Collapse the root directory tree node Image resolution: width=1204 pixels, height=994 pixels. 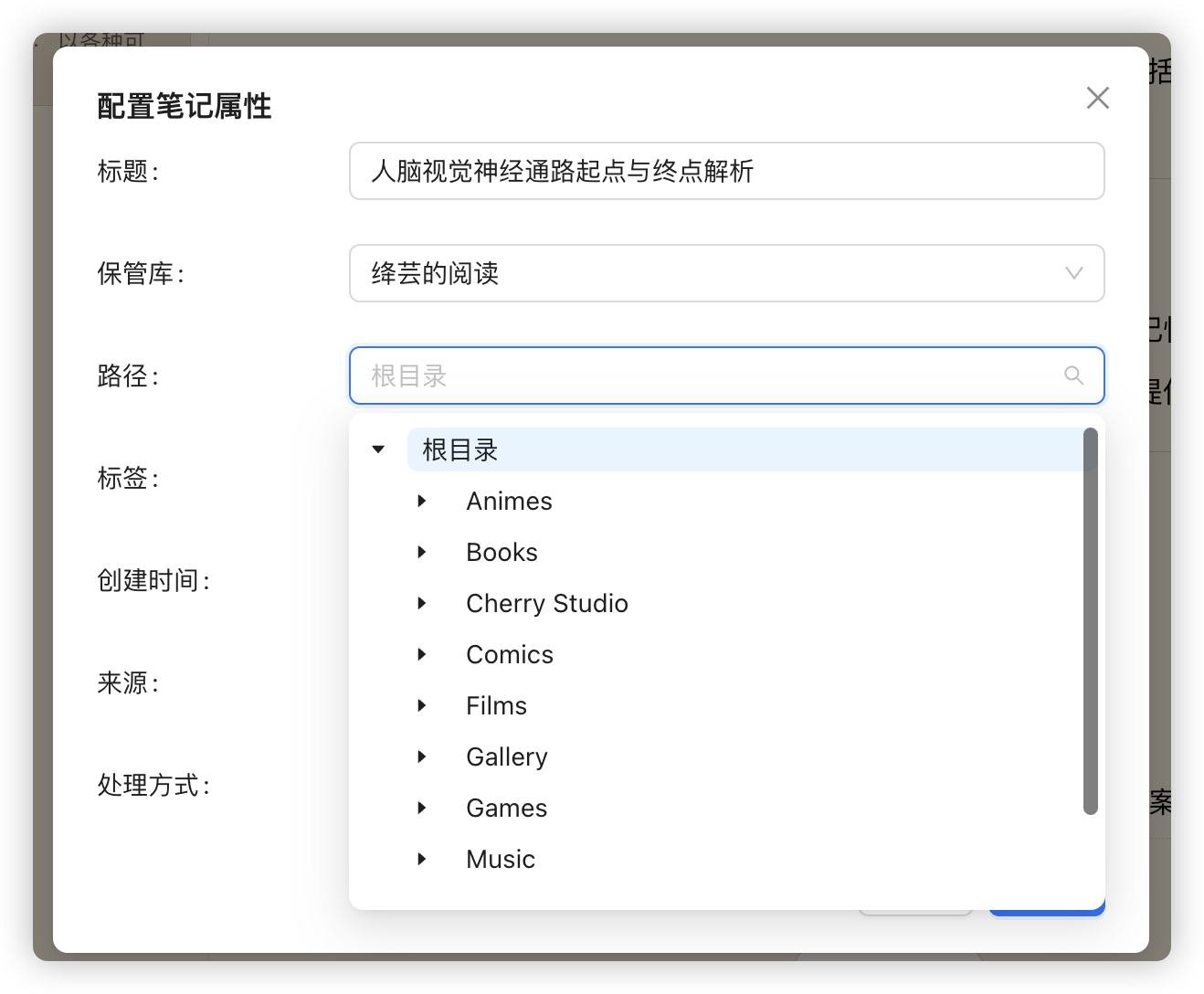(x=378, y=449)
